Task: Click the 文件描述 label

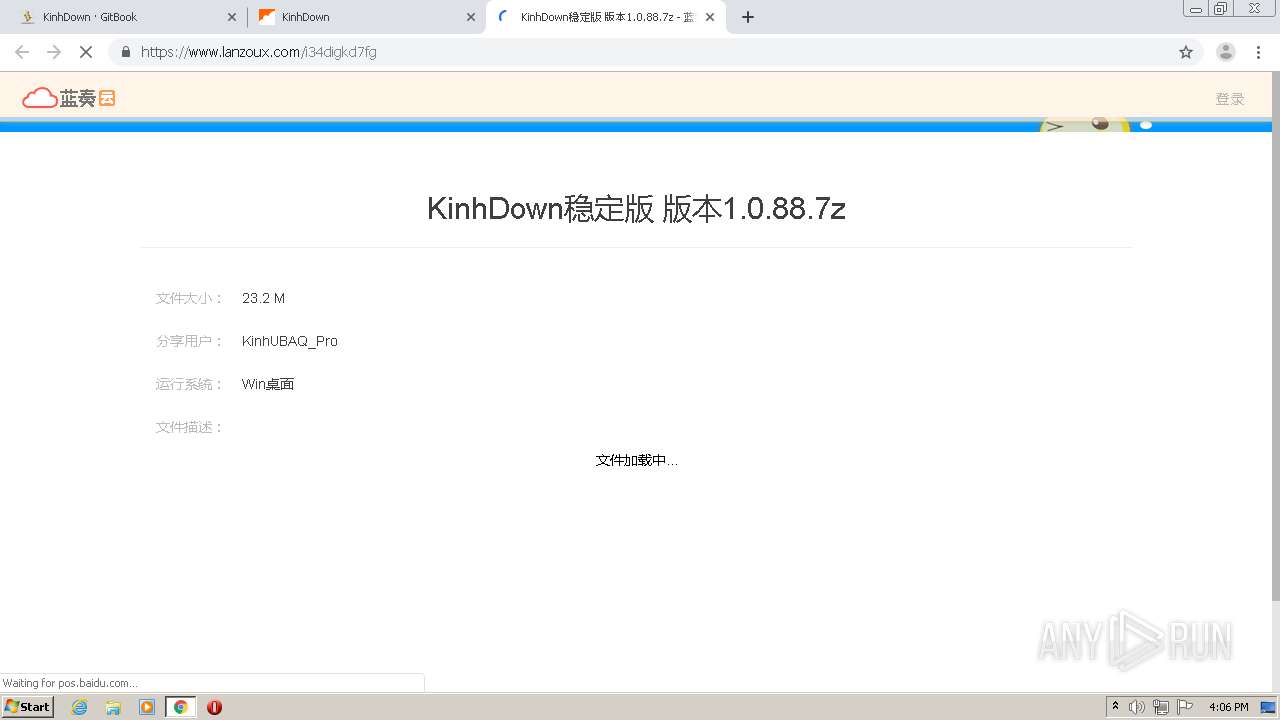Action: click(x=189, y=427)
